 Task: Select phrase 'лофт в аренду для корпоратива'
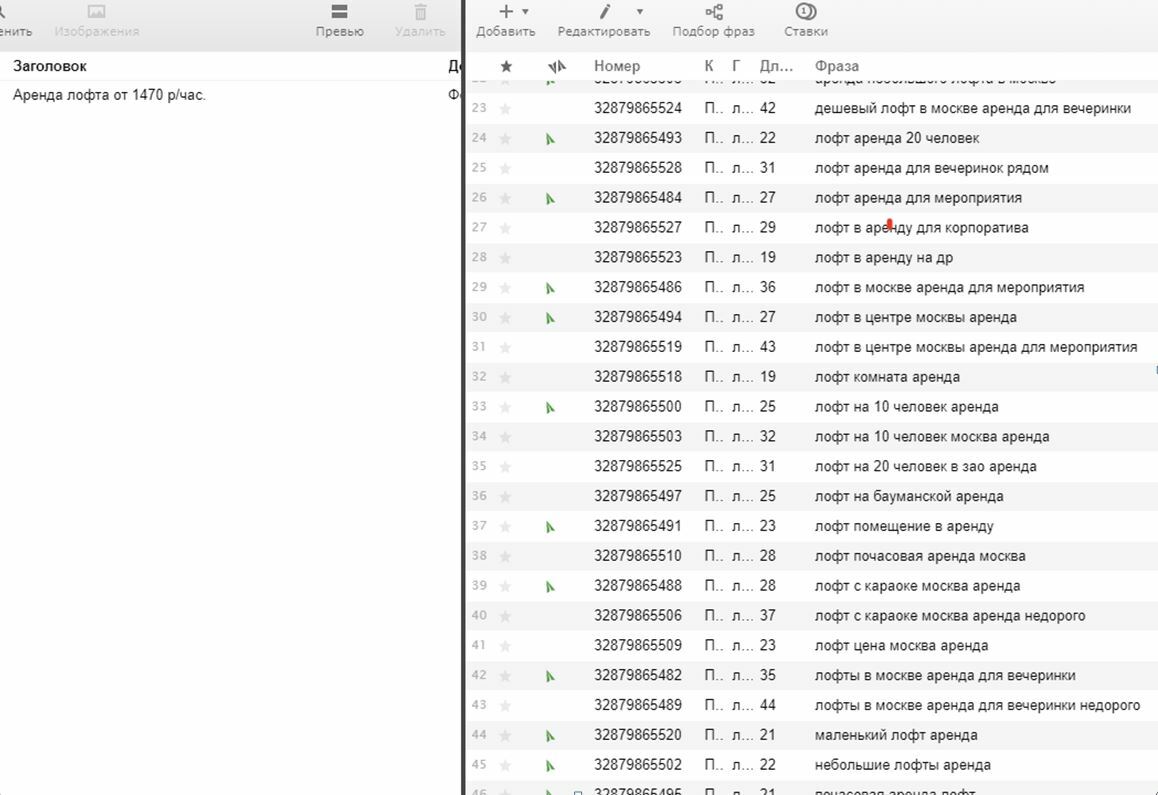[922, 228]
